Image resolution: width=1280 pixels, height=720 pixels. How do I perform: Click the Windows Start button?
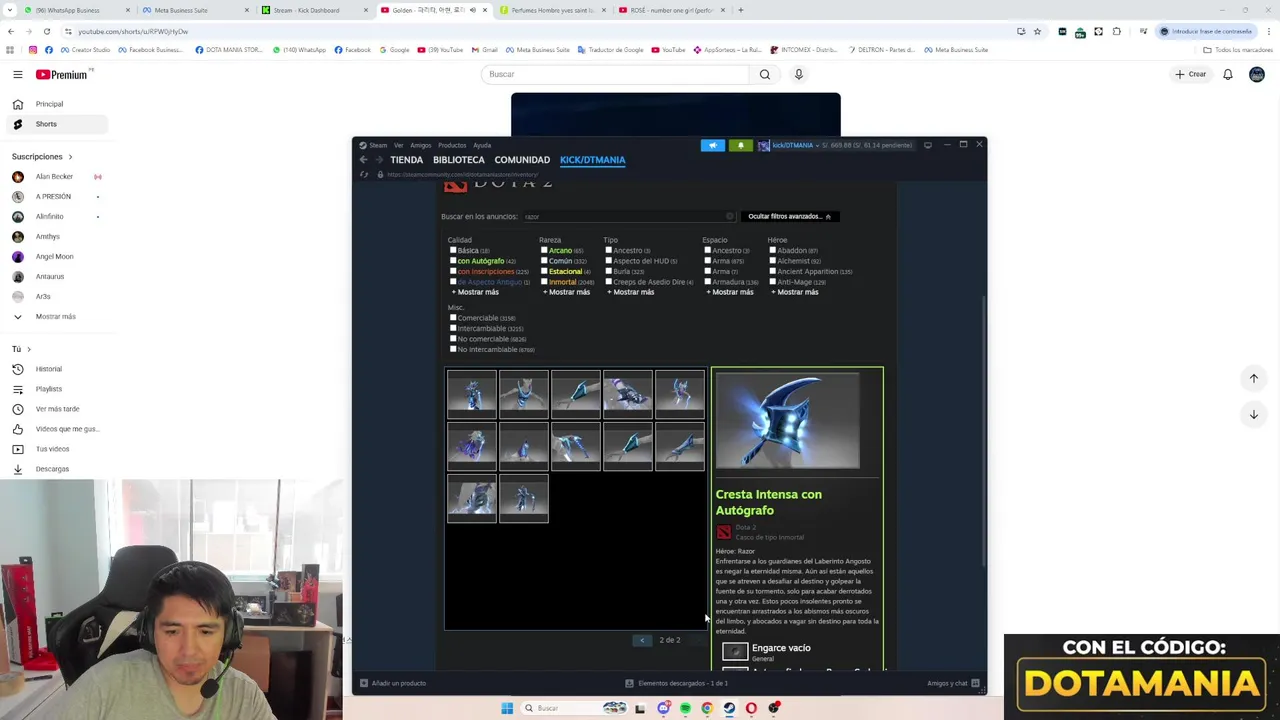(507, 708)
